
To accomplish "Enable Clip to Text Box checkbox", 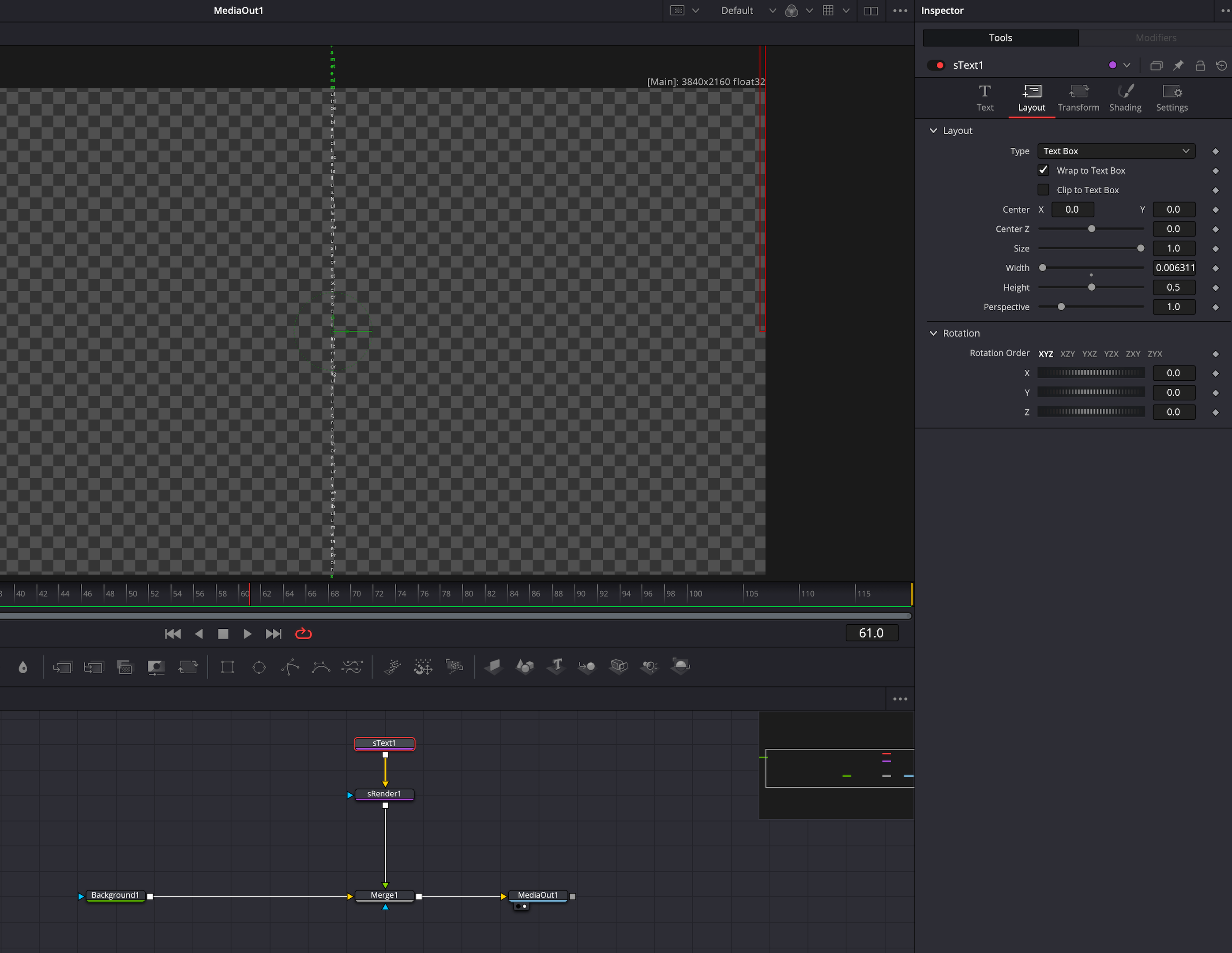I will click(x=1044, y=190).
